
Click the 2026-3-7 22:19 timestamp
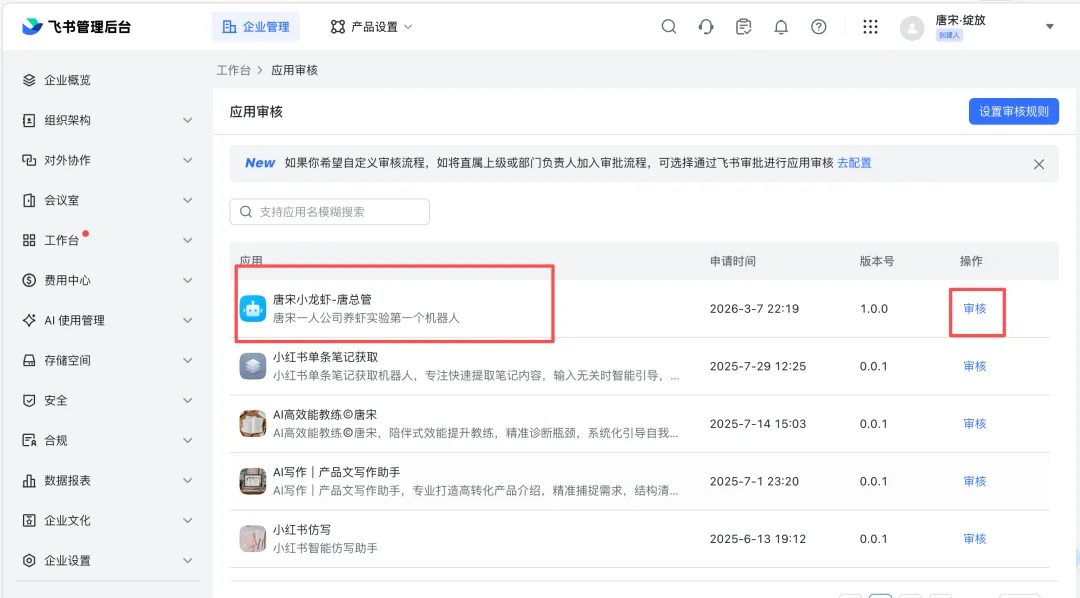point(754,309)
